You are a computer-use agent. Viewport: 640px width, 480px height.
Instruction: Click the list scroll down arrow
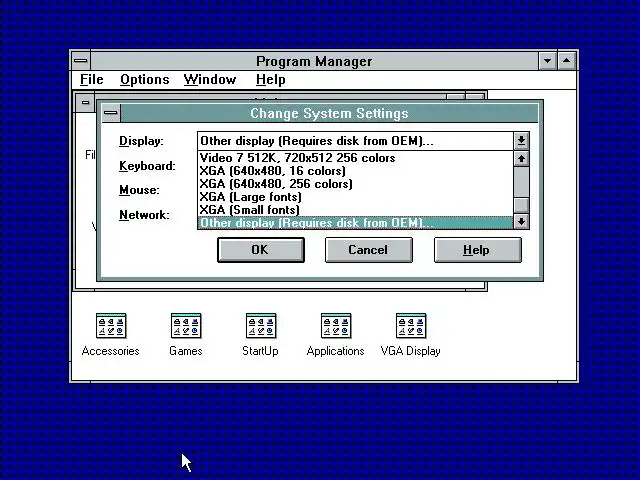pyautogui.click(x=521, y=222)
